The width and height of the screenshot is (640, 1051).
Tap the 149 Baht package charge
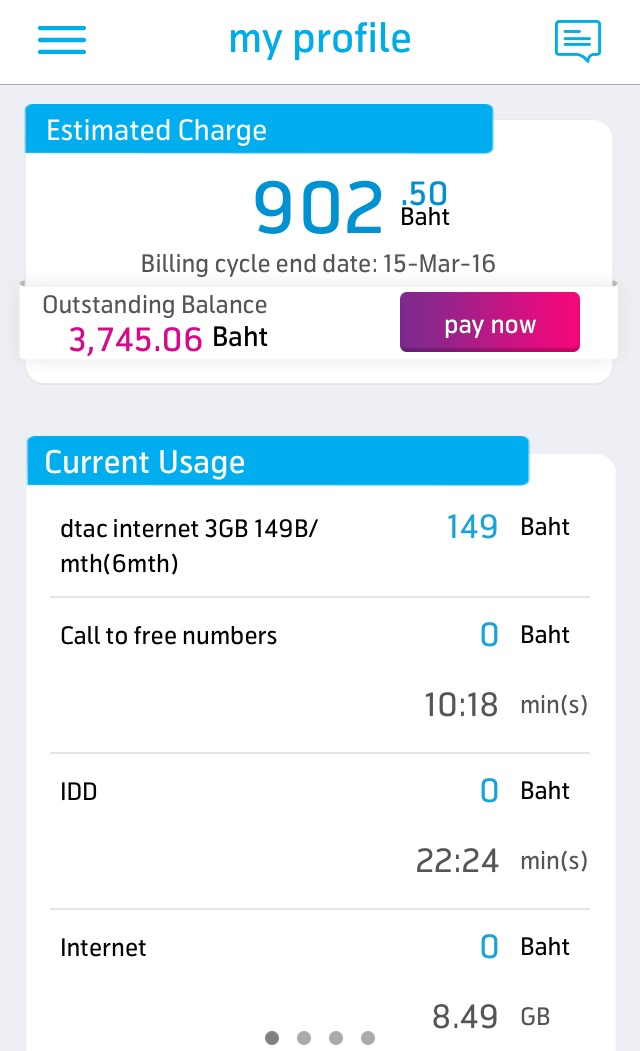click(x=508, y=527)
